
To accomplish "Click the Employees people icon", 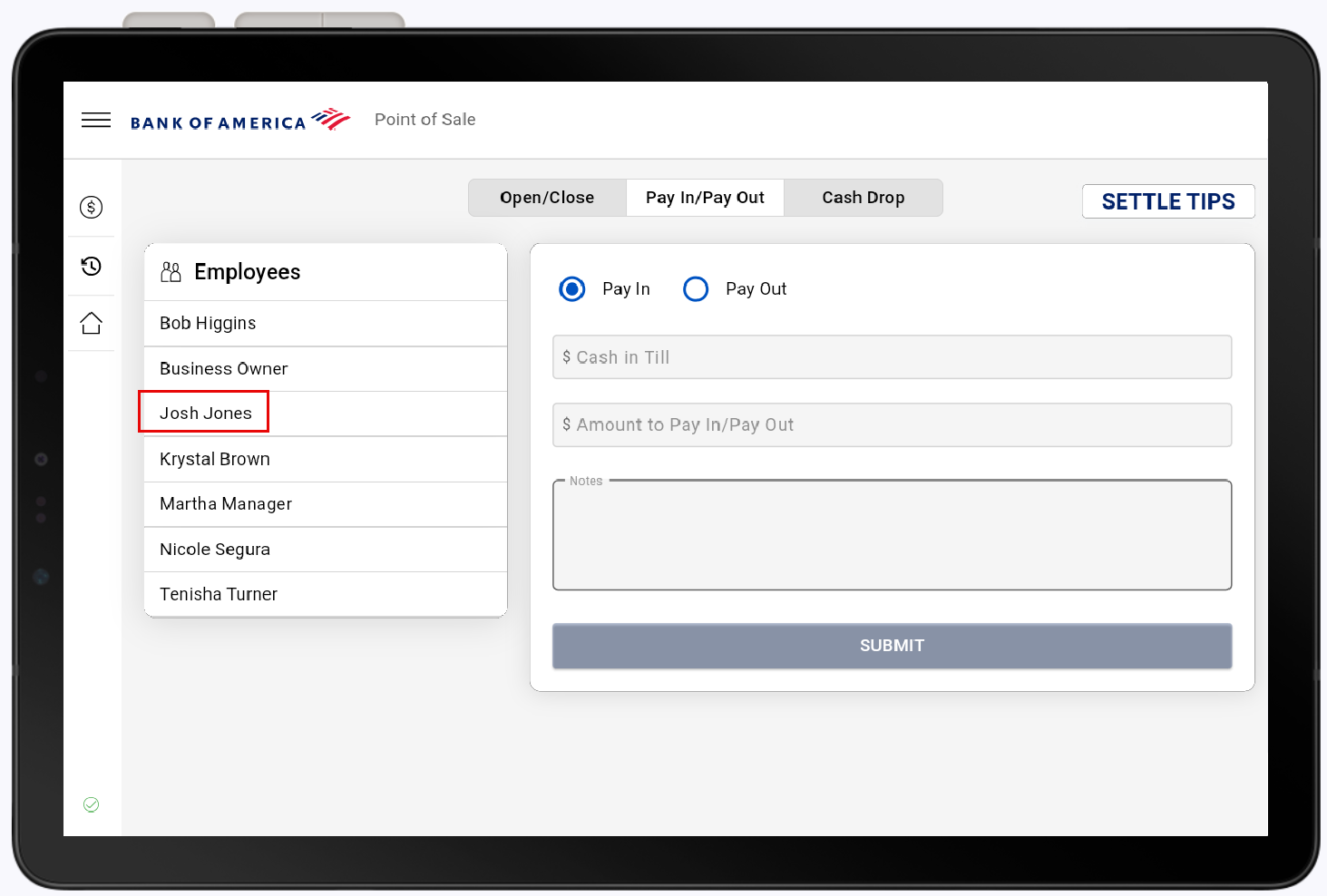I will tap(171, 271).
